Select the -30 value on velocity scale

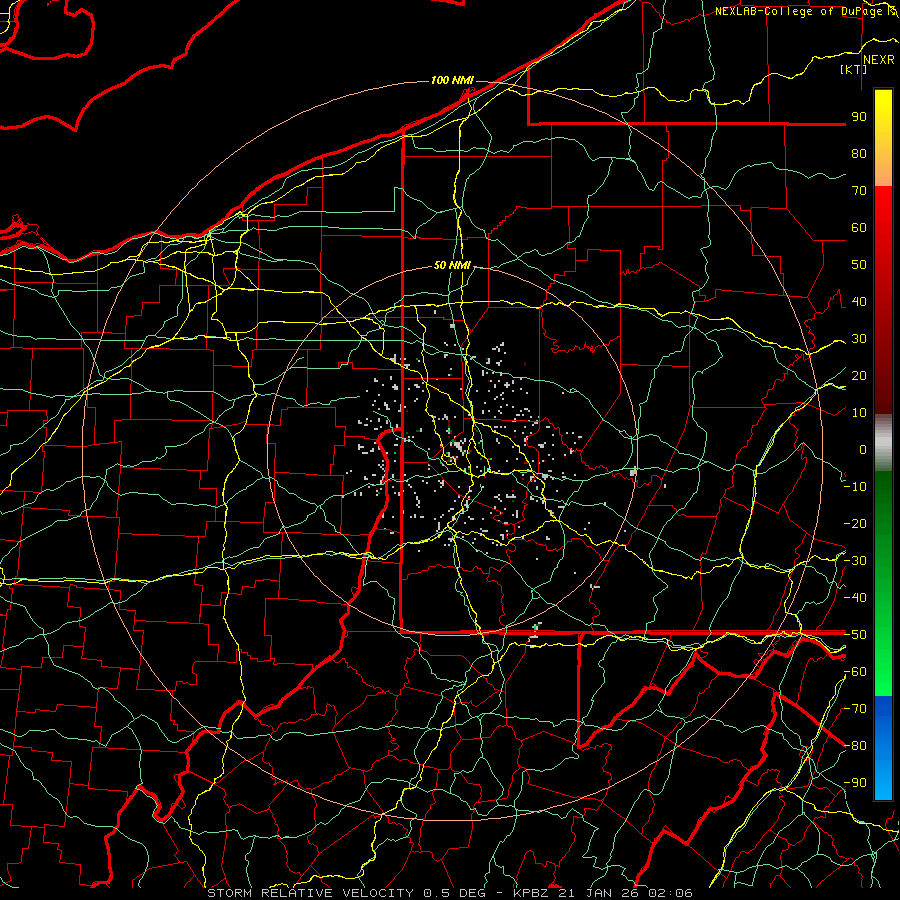pyautogui.click(x=855, y=561)
